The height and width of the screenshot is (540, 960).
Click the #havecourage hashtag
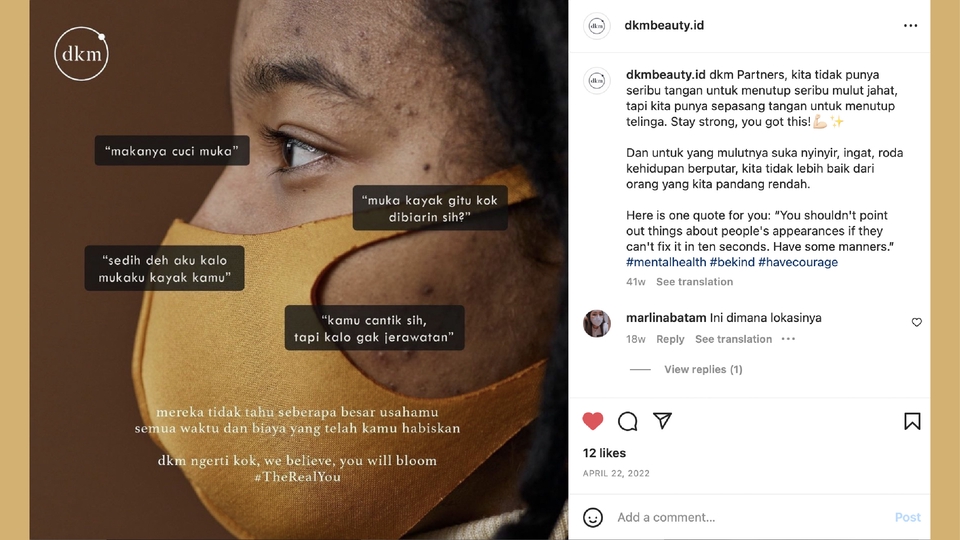pos(798,262)
